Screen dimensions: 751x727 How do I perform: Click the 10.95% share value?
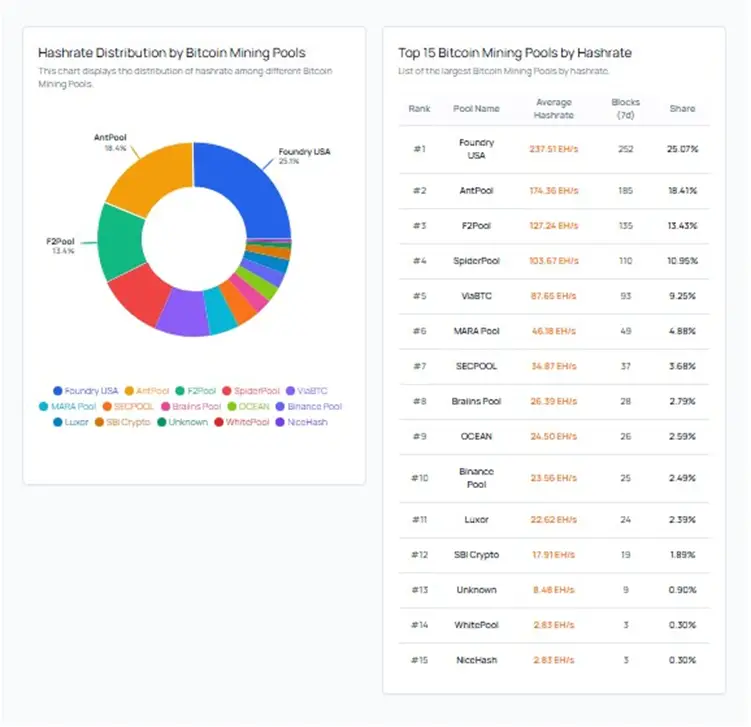pos(683,261)
